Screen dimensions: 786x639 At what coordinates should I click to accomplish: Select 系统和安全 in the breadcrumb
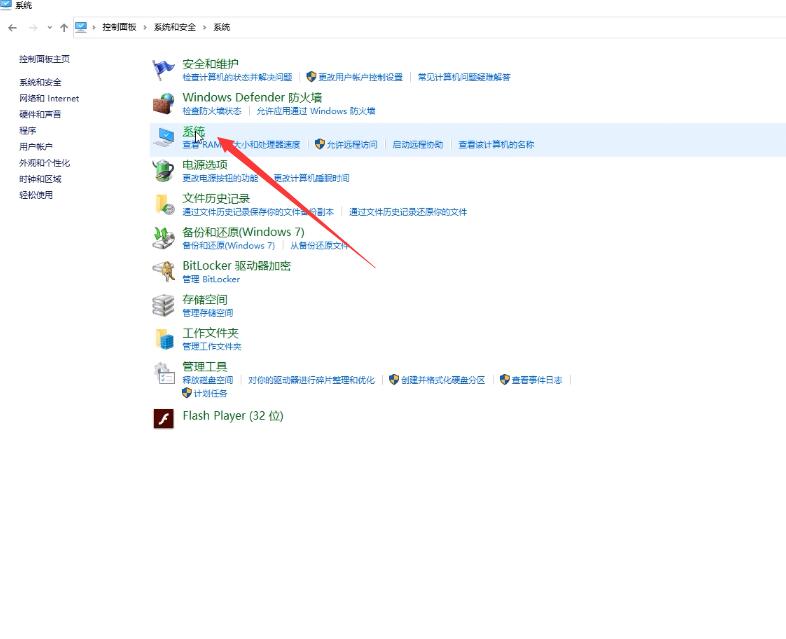(x=174, y=27)
